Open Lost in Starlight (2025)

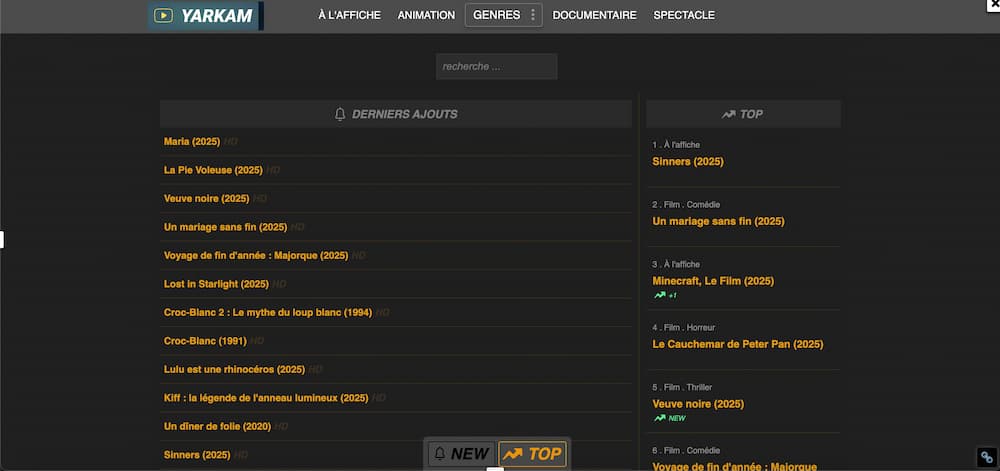coord(216,284)
